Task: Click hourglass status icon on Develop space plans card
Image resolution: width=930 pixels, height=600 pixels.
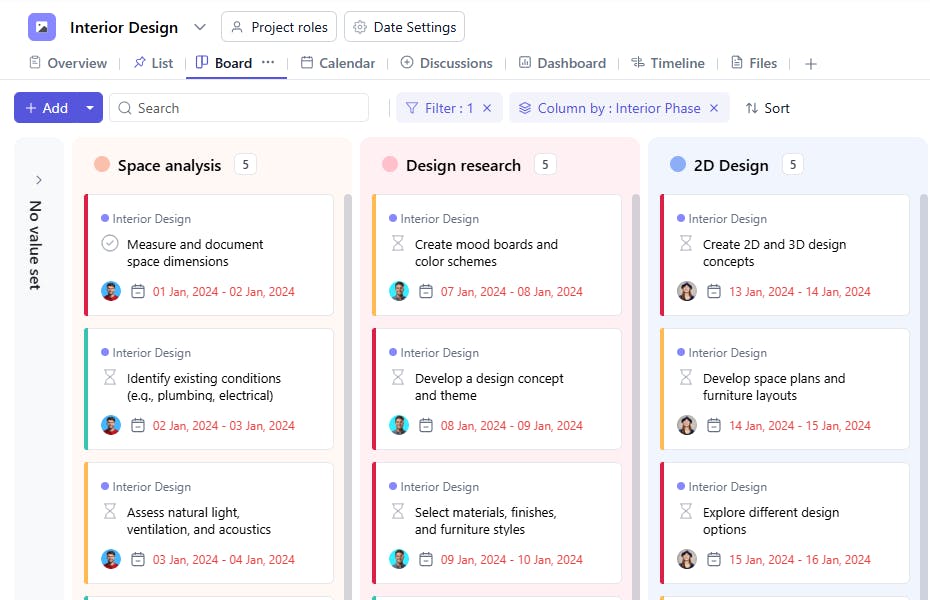Action: click(686, 378)
